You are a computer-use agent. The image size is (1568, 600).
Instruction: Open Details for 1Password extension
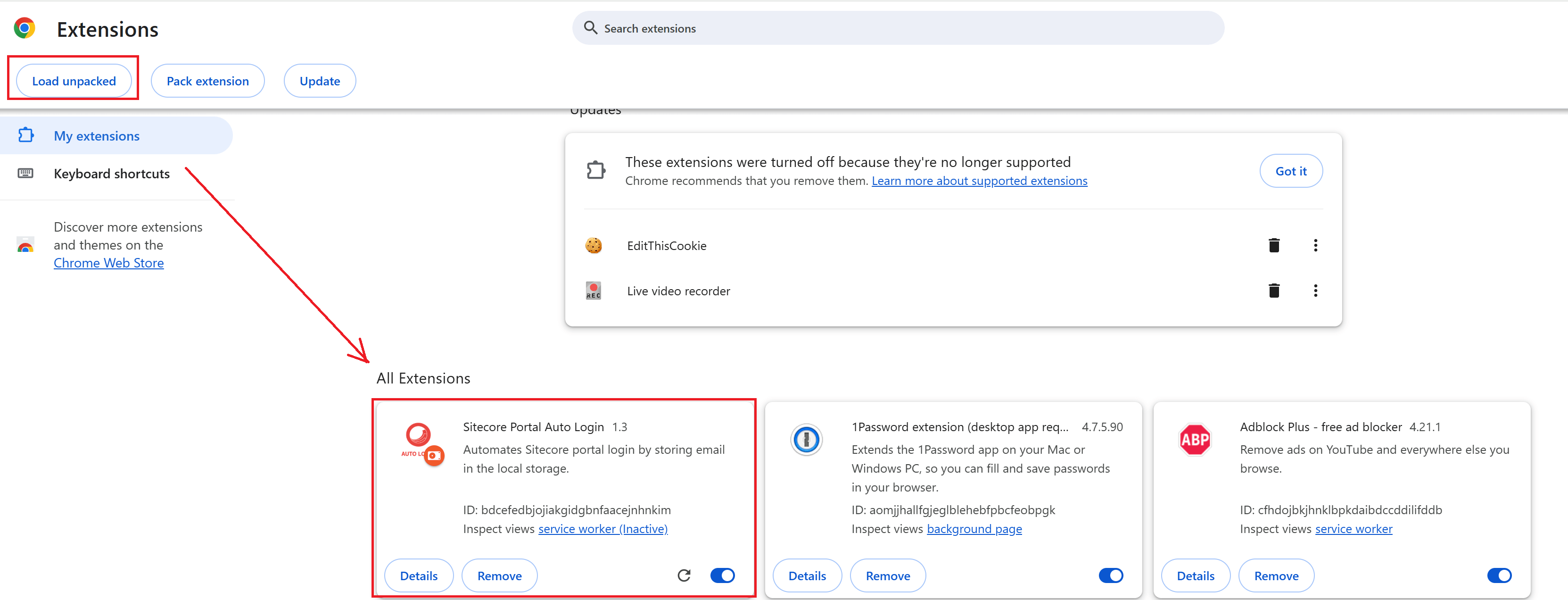(807, 575)
